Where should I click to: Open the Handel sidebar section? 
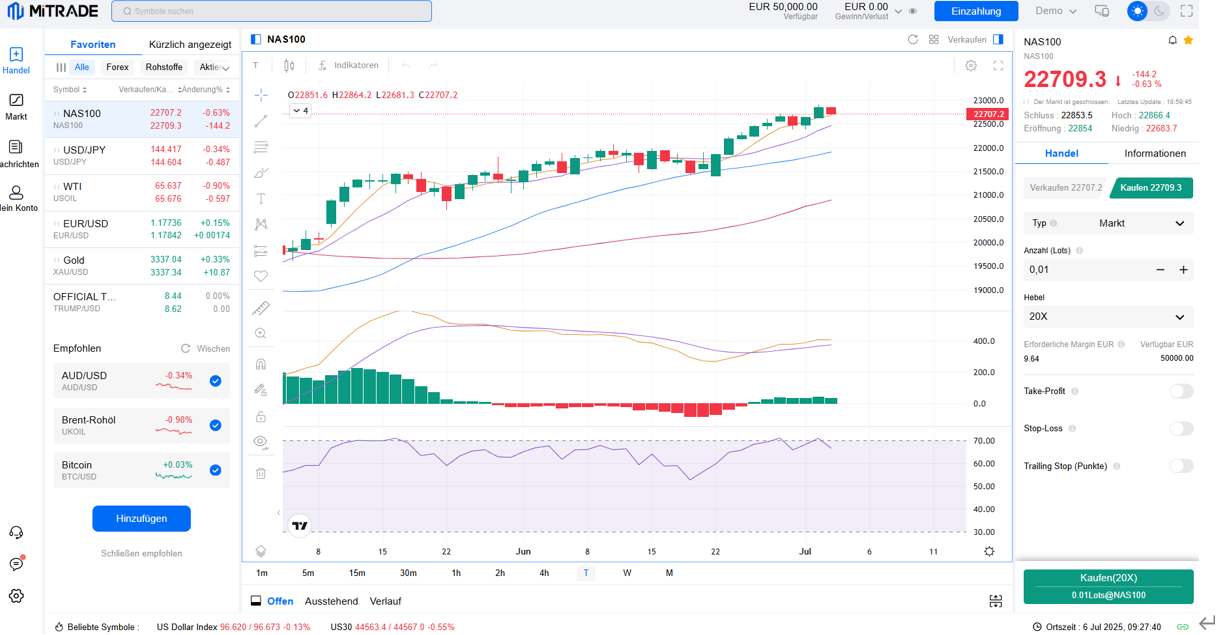point(16,60)
